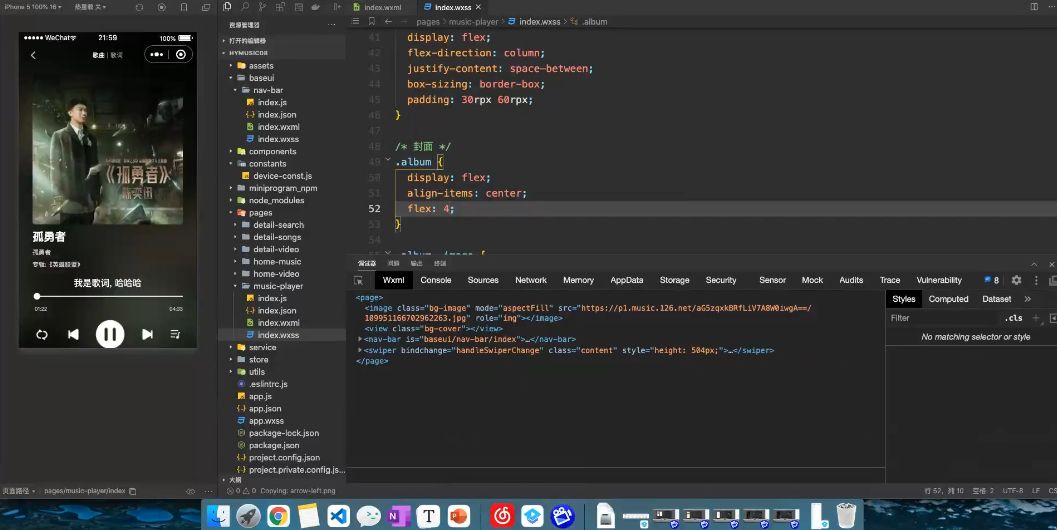Open the playlist icon in the player
Viewport: 1057px width, 530px height.
click(x=176, y=334)
